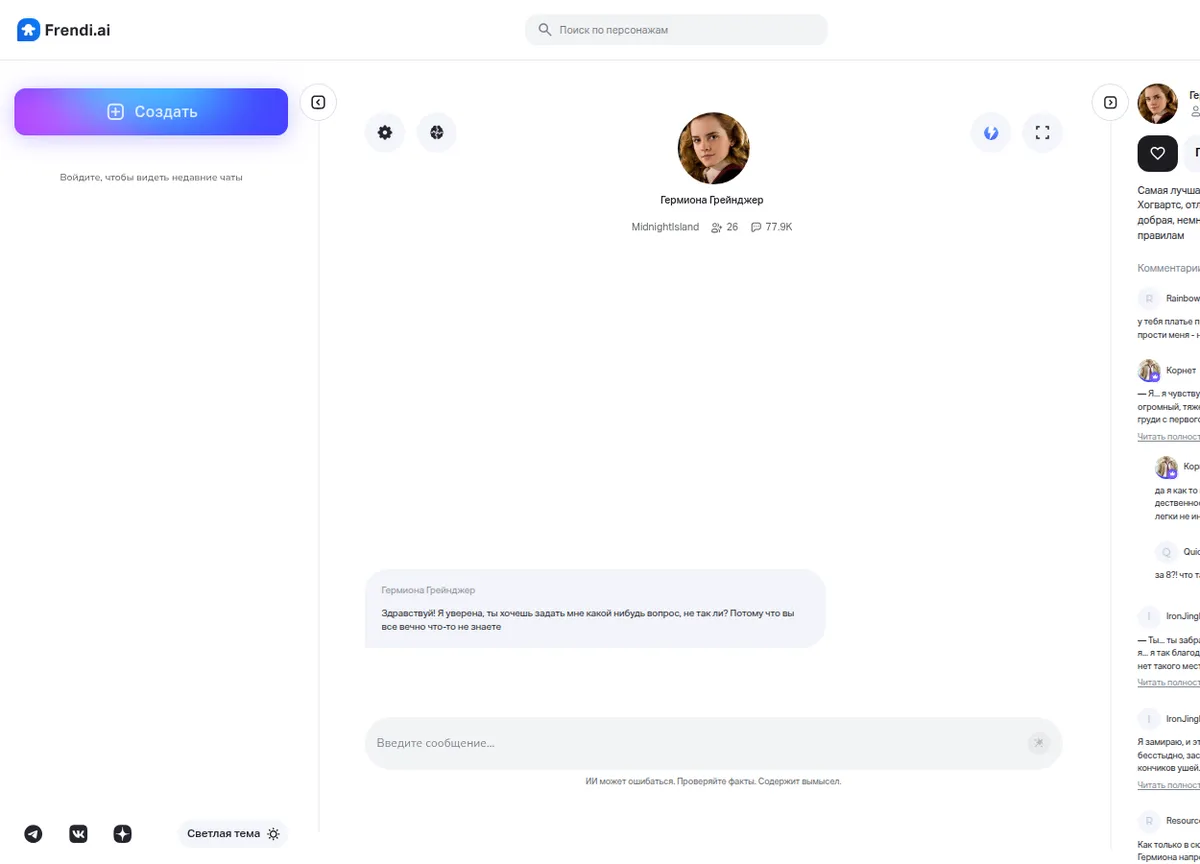Collapse the left sidebar with the arrow
1200x864 pixels.
(318, 102)
